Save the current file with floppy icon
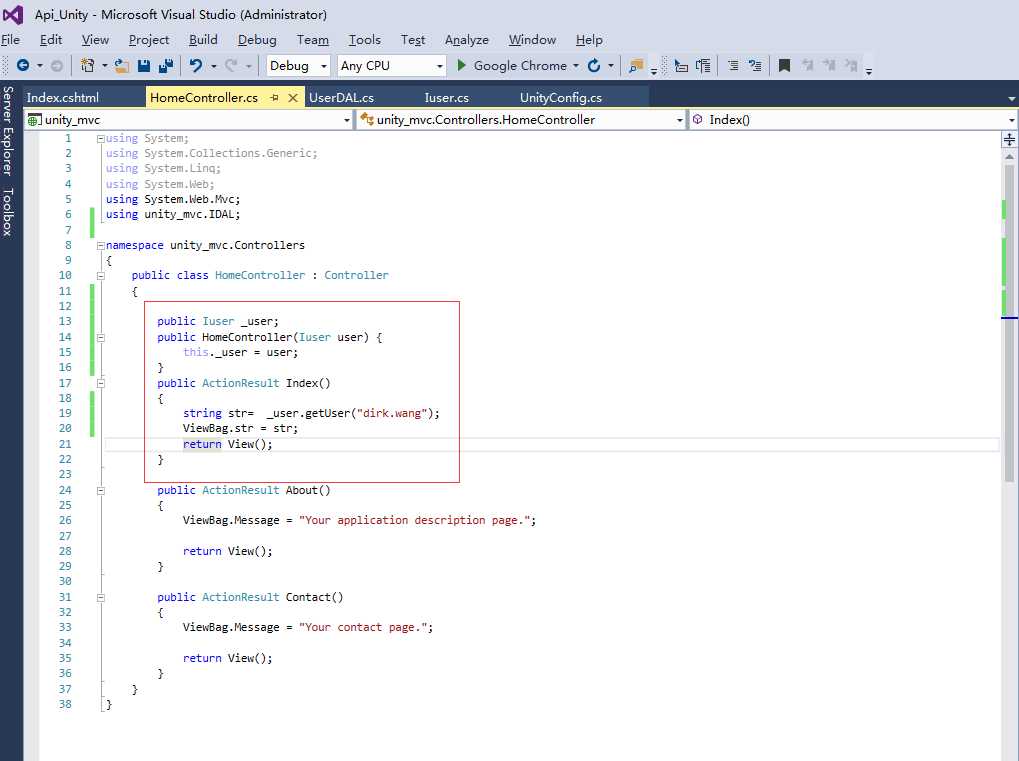 (x=144, y=65)
